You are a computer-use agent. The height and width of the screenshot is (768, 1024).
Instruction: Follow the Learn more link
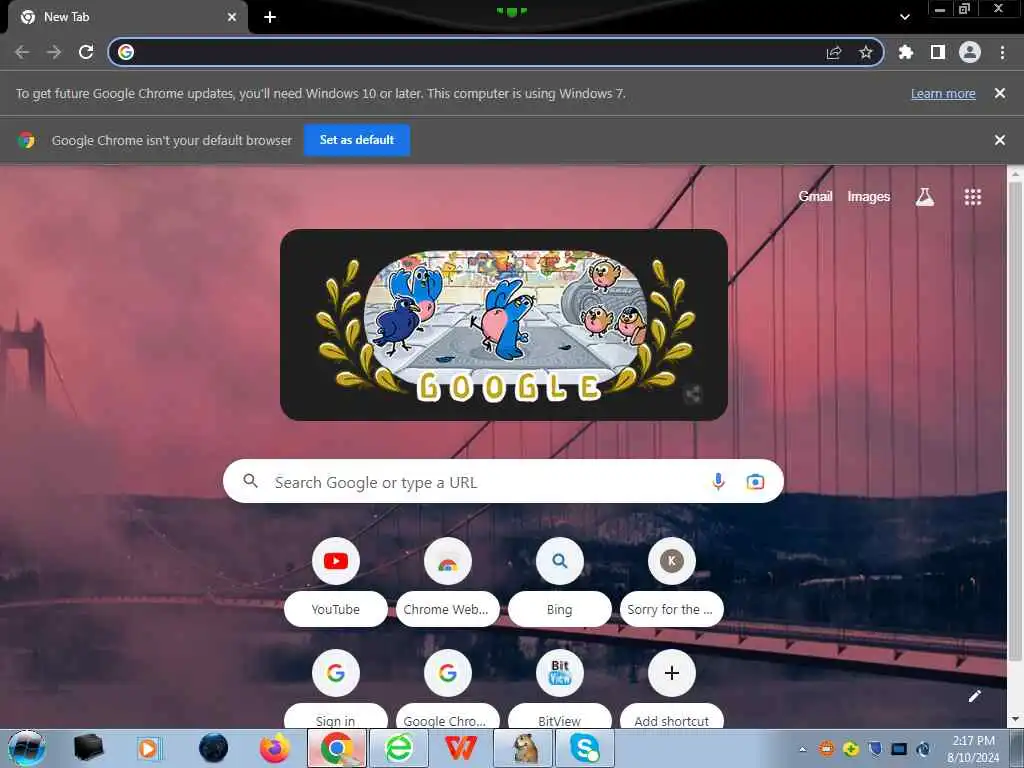point(943,93)
